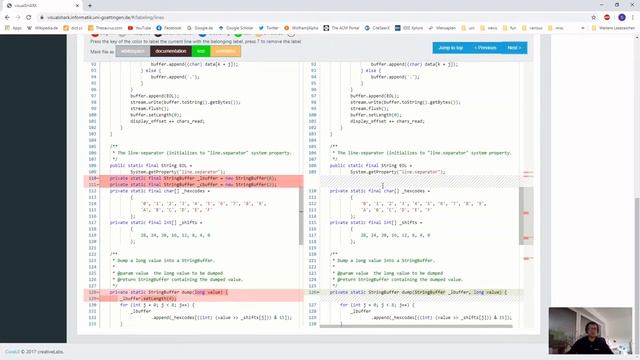Click left pane line 'public static final String EOL ='
The width and height of the screenshot is (640, 360).
tap(151, 165)
